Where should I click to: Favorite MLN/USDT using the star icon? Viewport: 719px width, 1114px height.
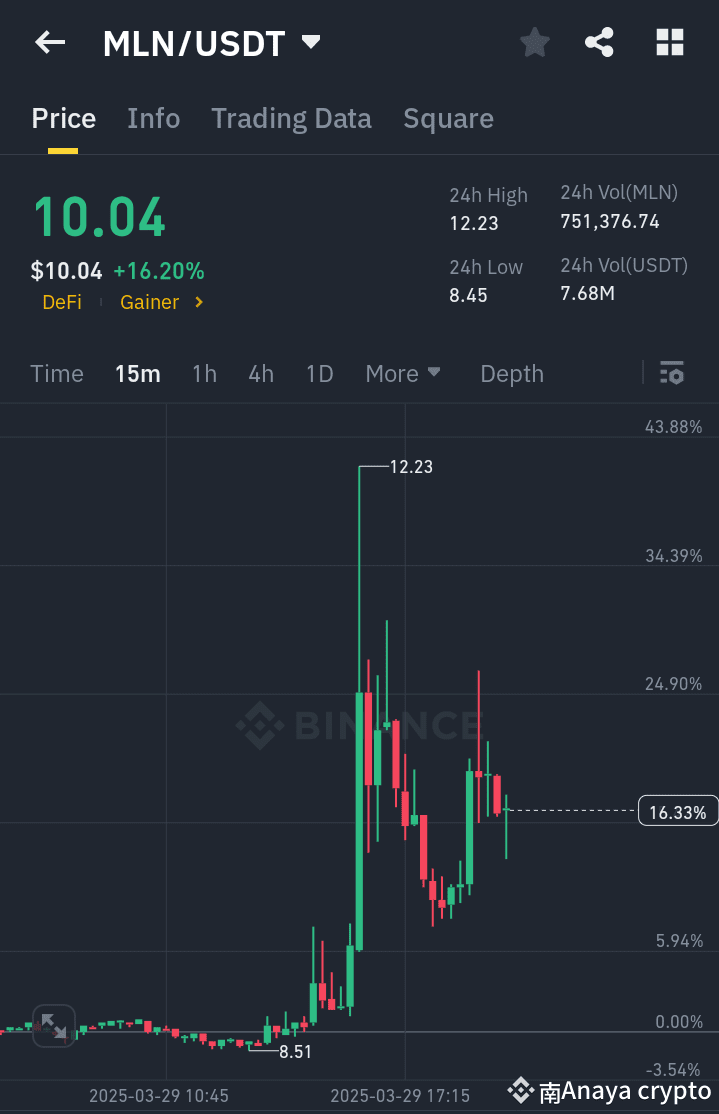tap(534, 42)
